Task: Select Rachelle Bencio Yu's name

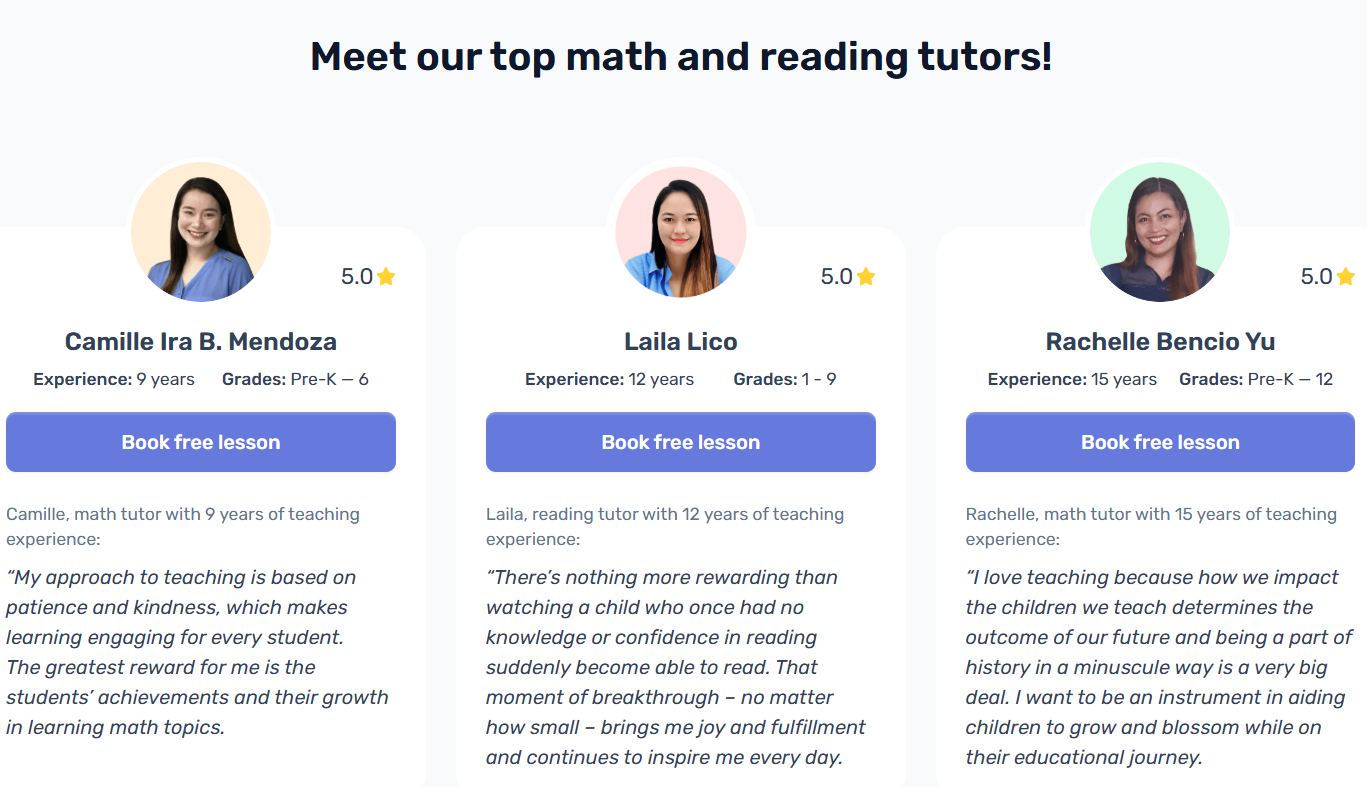Action: 1160,341
